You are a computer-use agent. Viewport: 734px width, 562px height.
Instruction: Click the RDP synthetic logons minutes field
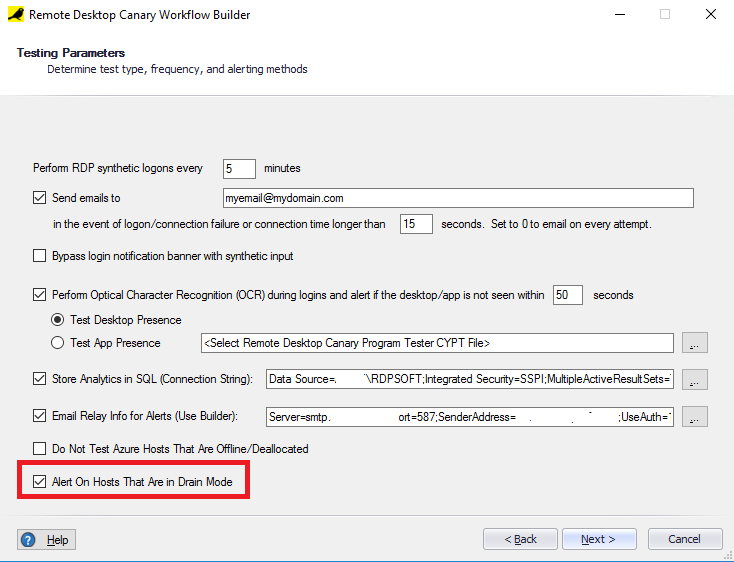pos(239,169)
